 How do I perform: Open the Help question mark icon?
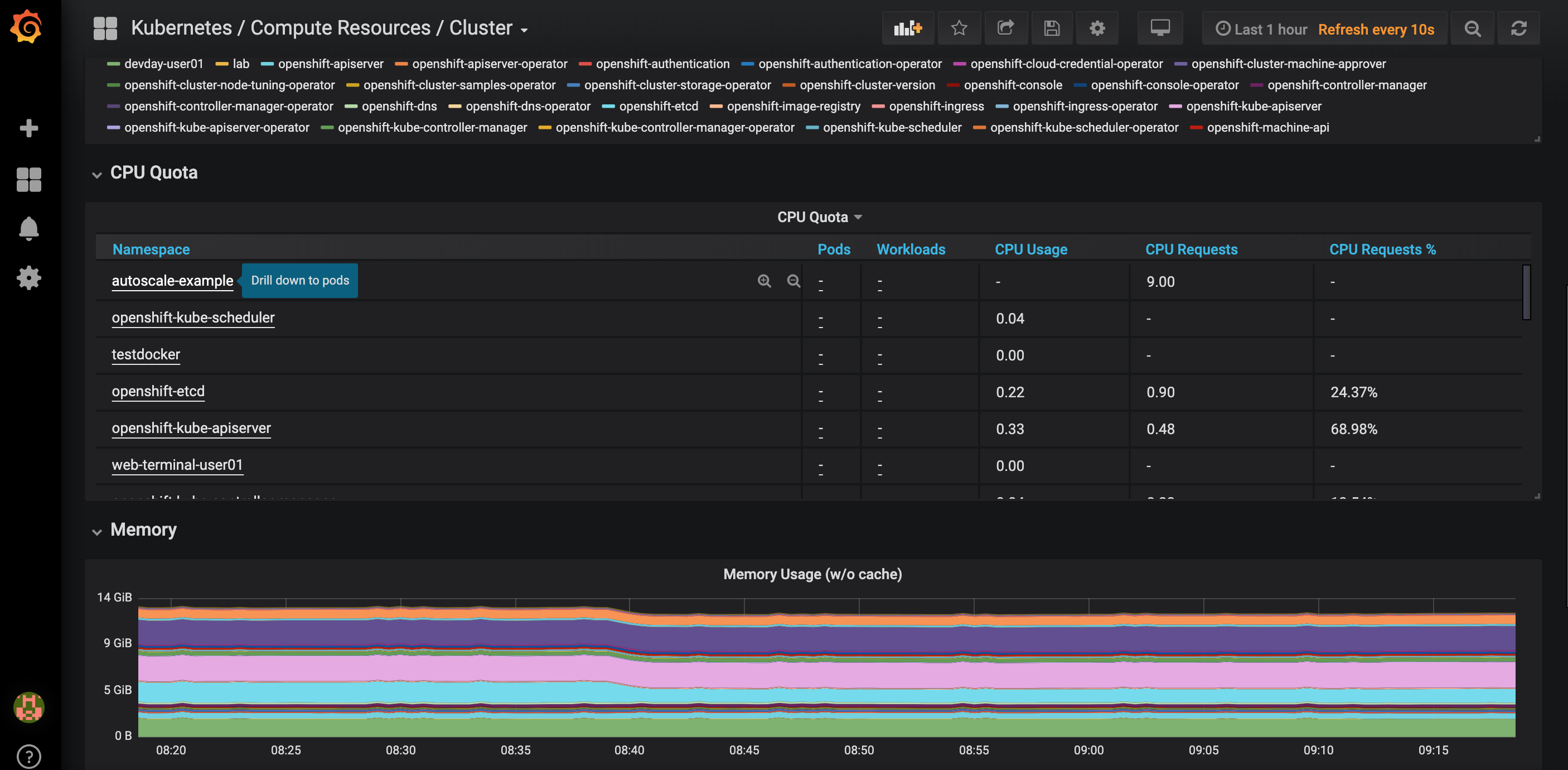pyautogui.click(x=28, y=757)
